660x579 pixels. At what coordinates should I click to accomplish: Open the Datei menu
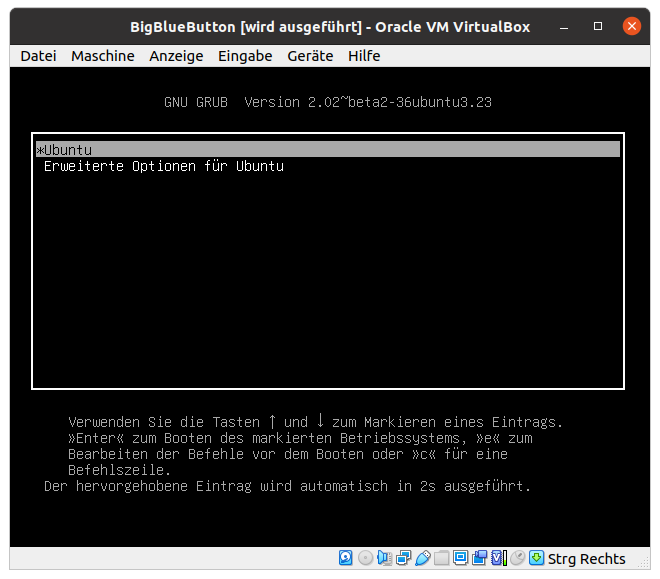[38, 56]
